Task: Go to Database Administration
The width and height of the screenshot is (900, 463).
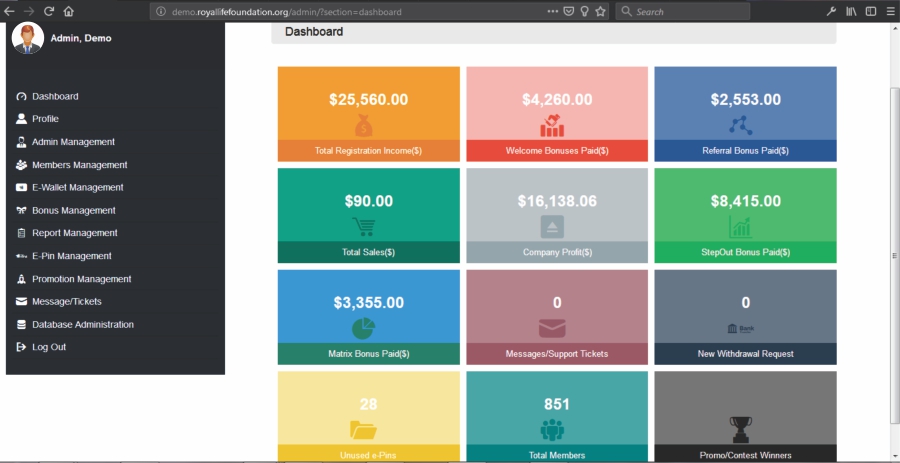Action: (x=82, y=325)
